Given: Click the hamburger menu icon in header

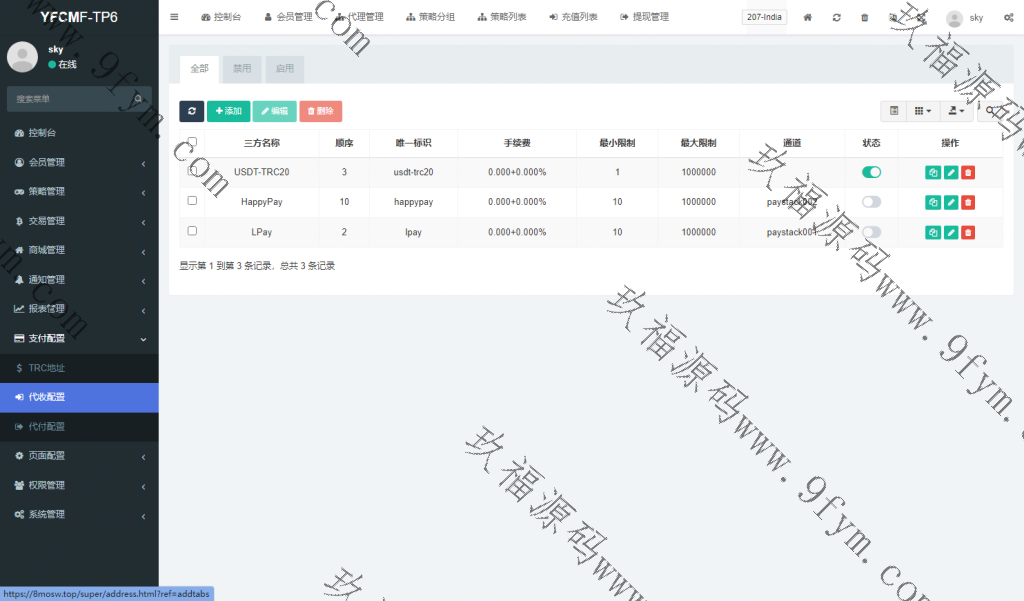Looking at the screenshot, I should click(x=174, y=17).
